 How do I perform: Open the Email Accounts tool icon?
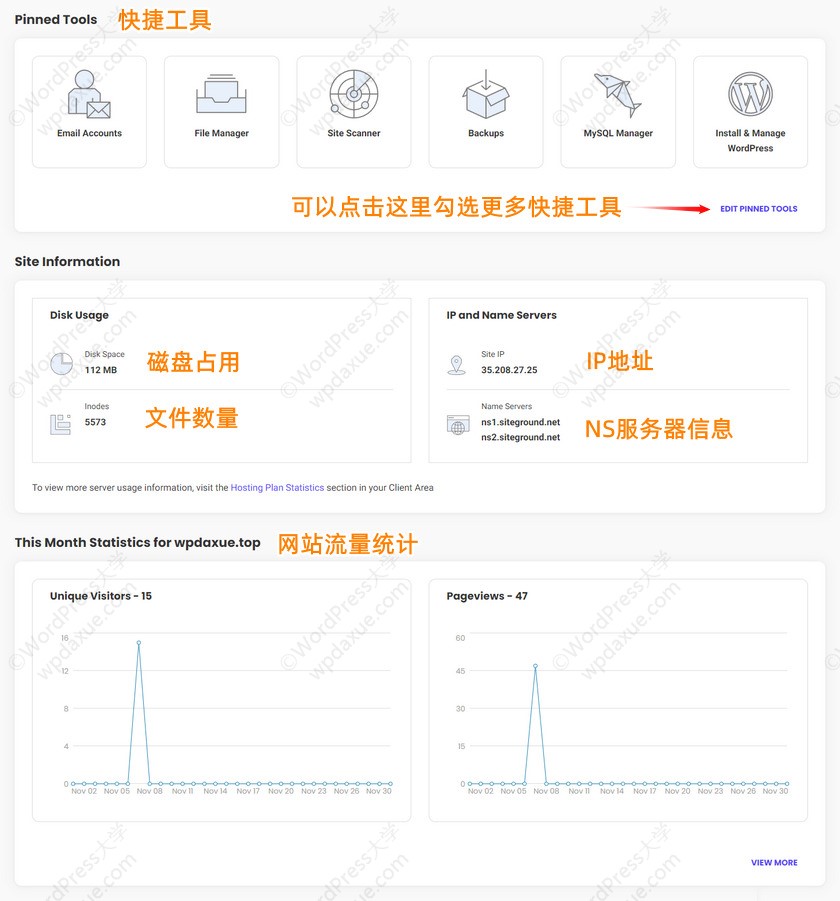pos(89,94)
